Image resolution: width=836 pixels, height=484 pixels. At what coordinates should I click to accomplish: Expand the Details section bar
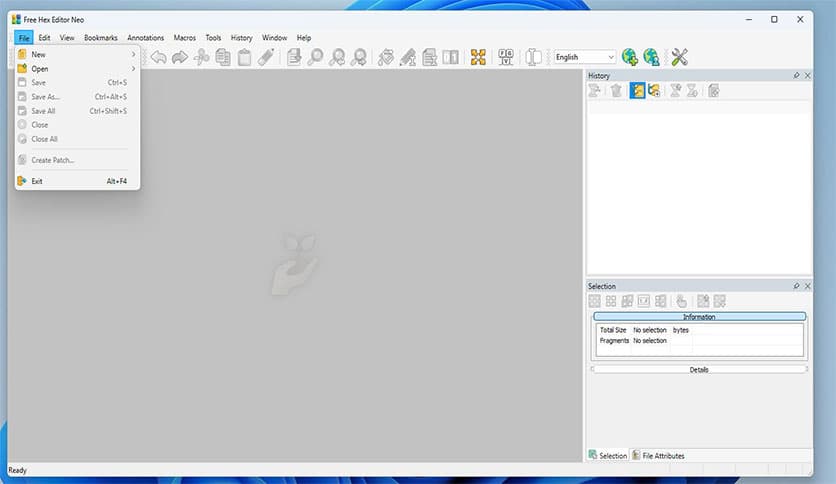click(x=699, y=369)
